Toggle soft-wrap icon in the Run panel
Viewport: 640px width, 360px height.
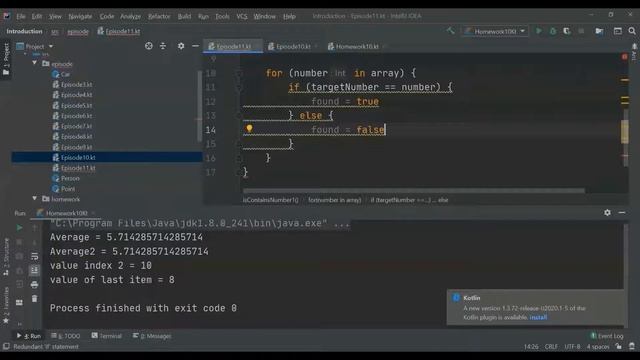(x=35, y=256)
